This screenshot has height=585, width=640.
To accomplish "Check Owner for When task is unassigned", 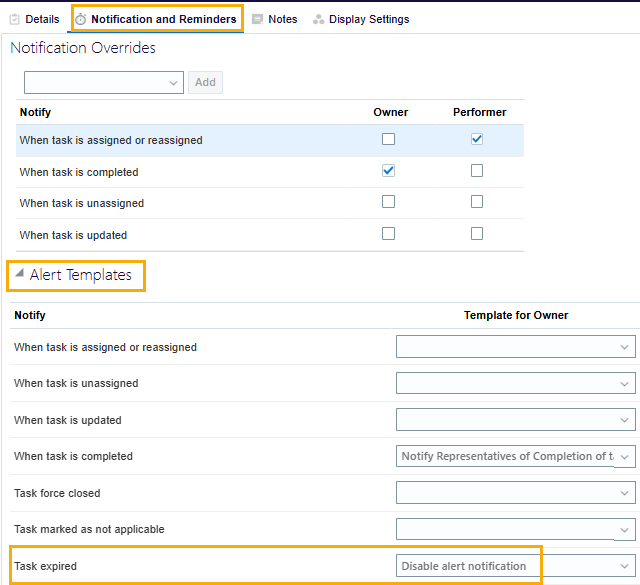I will (x=388, y=202).
